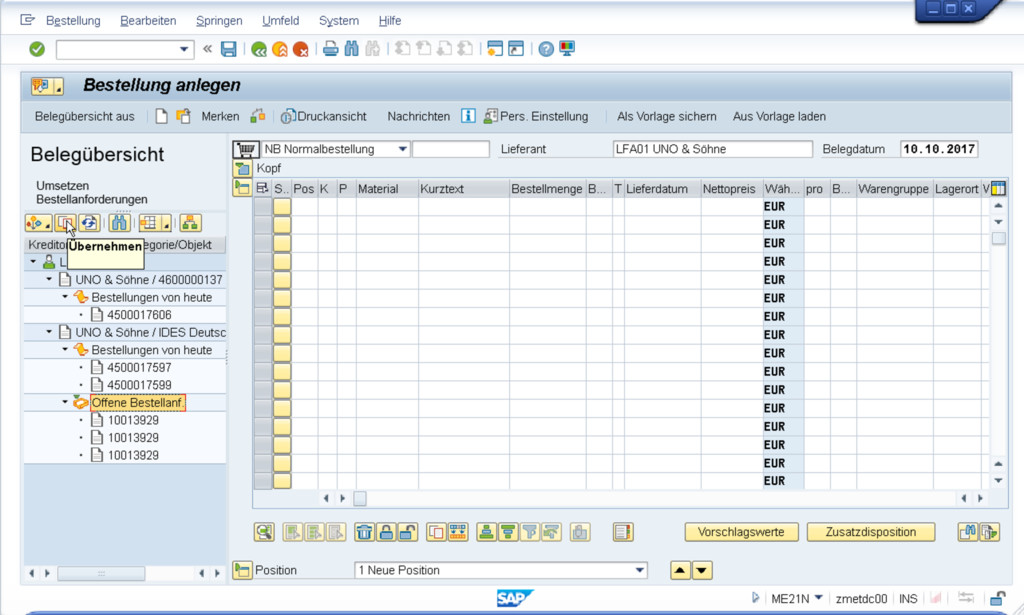Click the Vorschlagswerte button
The width and height of the screenshot is (1024, 615).
click(741, 532)
